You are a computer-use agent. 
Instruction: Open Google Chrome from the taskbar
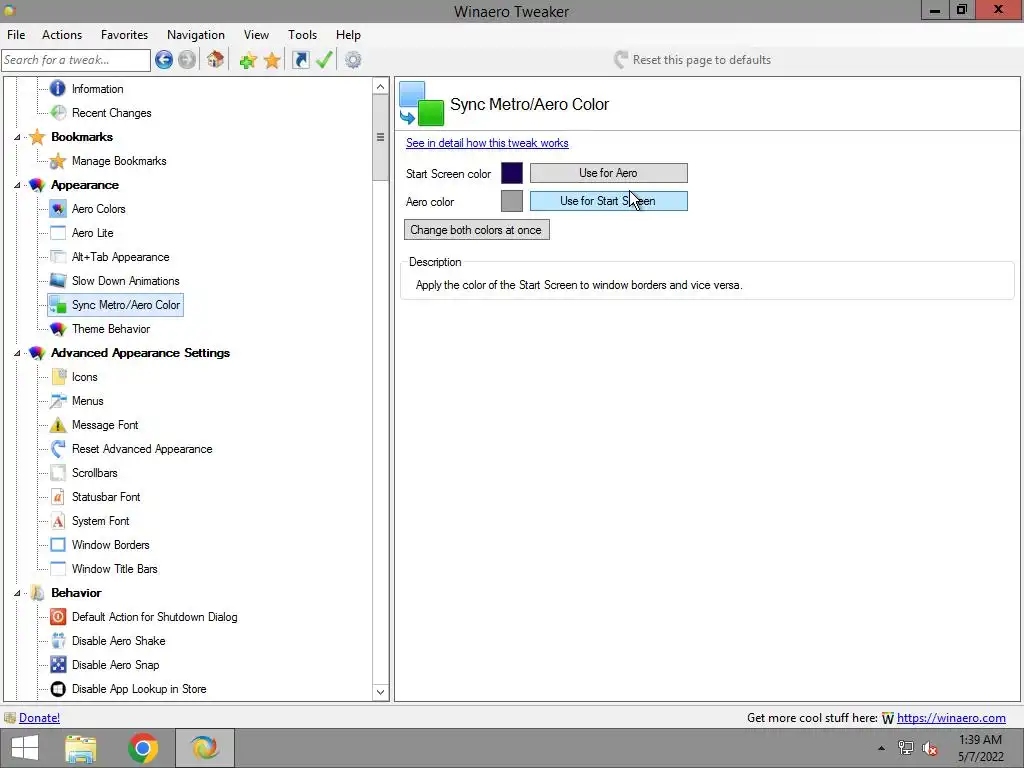pyautogui.click(x=143, y=748)
